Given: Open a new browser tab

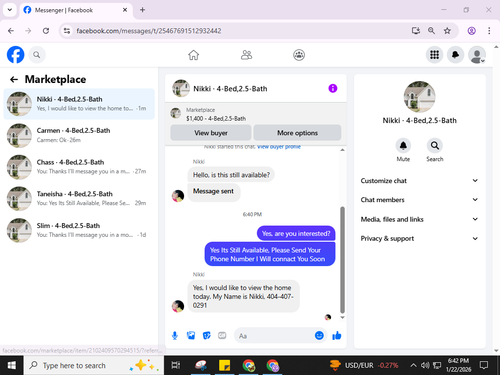Looking at the screenshot, I should 142,10.
